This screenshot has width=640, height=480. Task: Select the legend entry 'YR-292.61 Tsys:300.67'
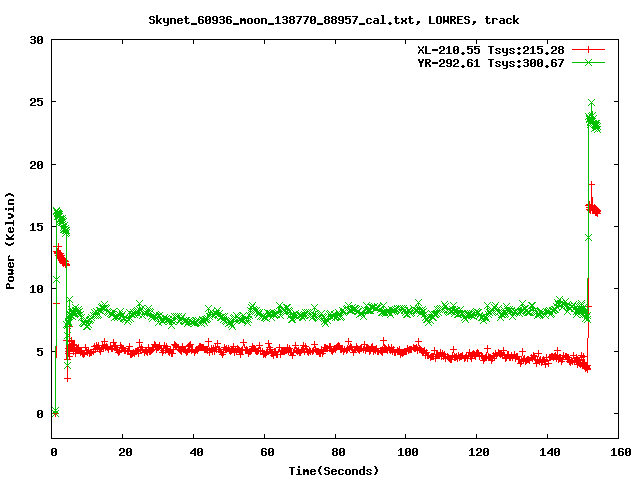491,63
